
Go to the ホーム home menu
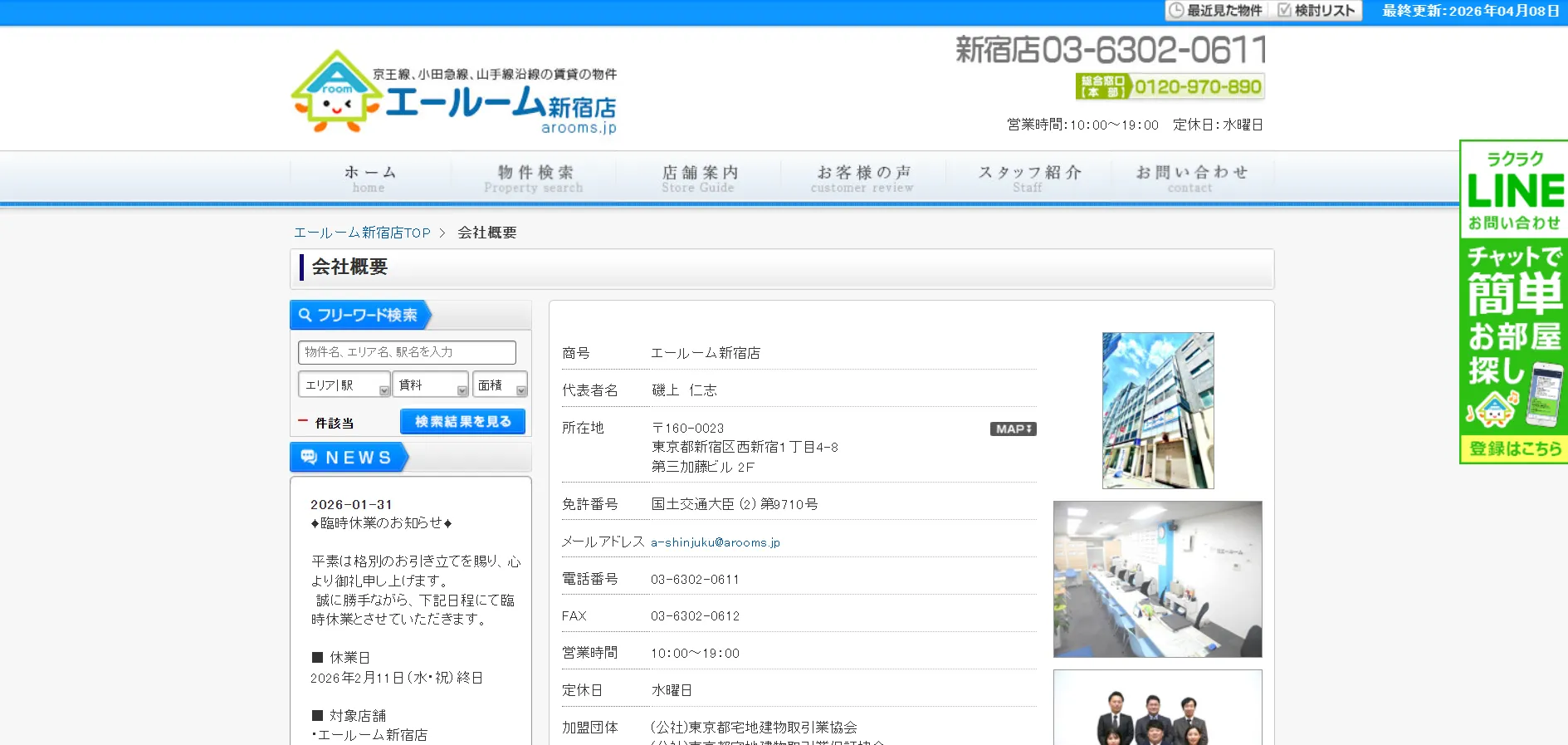[x=369, y=178]
